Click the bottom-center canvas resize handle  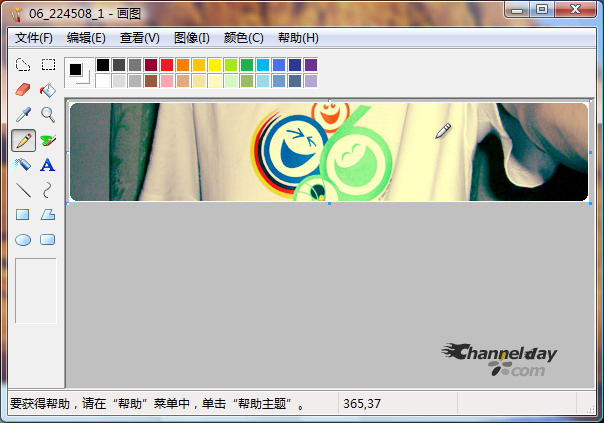[x=329, y=203]
